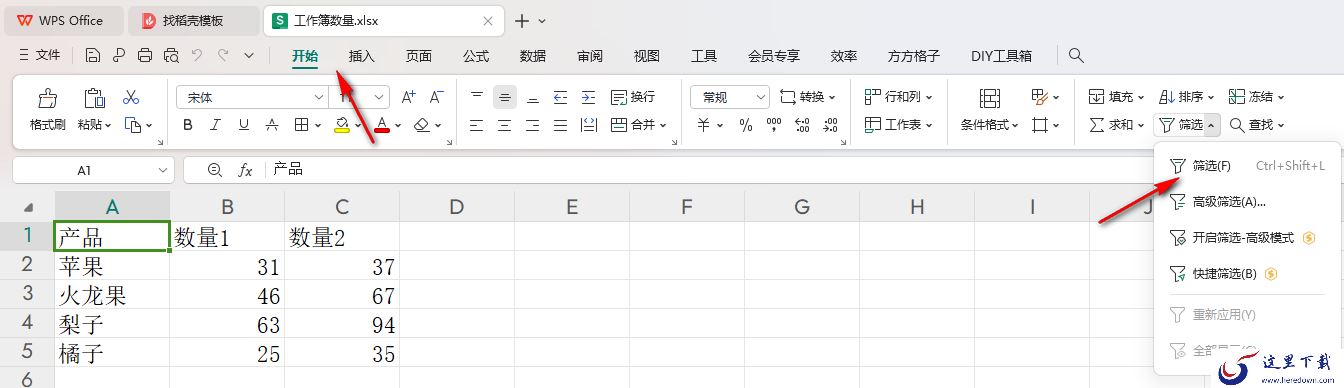
Task: Click the thousands separator icon
Action: pos(773,125)
